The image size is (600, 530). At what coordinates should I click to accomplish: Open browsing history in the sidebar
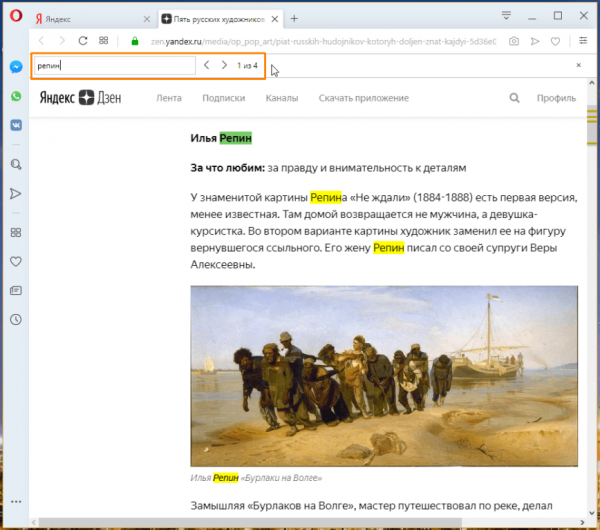point(16,320)
